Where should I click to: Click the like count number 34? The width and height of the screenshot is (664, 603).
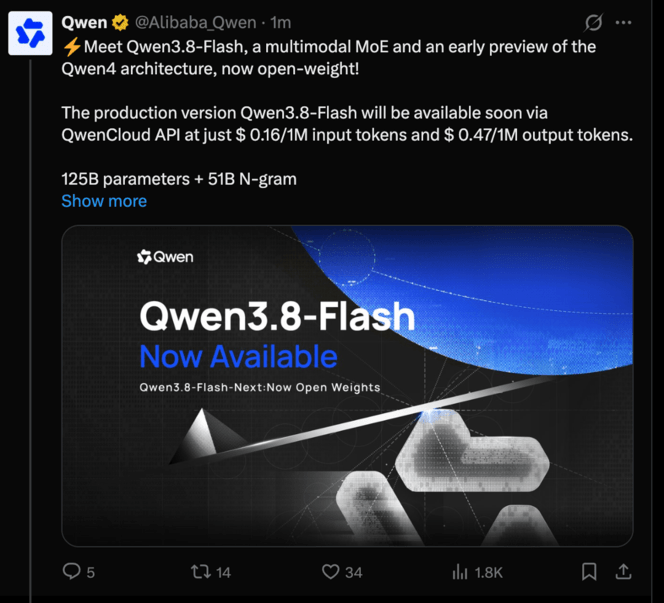click(354, 573)
